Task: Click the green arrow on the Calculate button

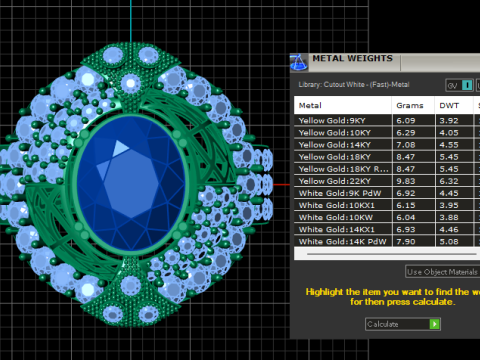Action: pyautogui.click(x=434, y=324)
